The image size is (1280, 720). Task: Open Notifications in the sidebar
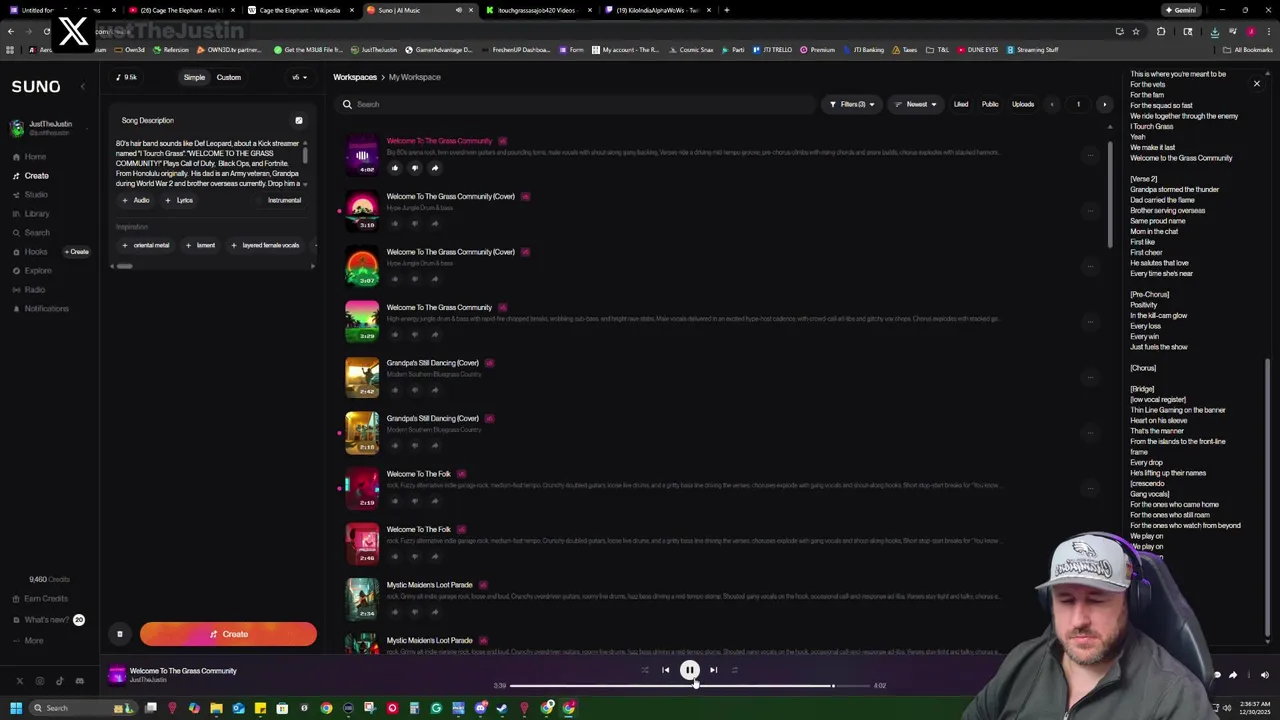click(40, 309)
